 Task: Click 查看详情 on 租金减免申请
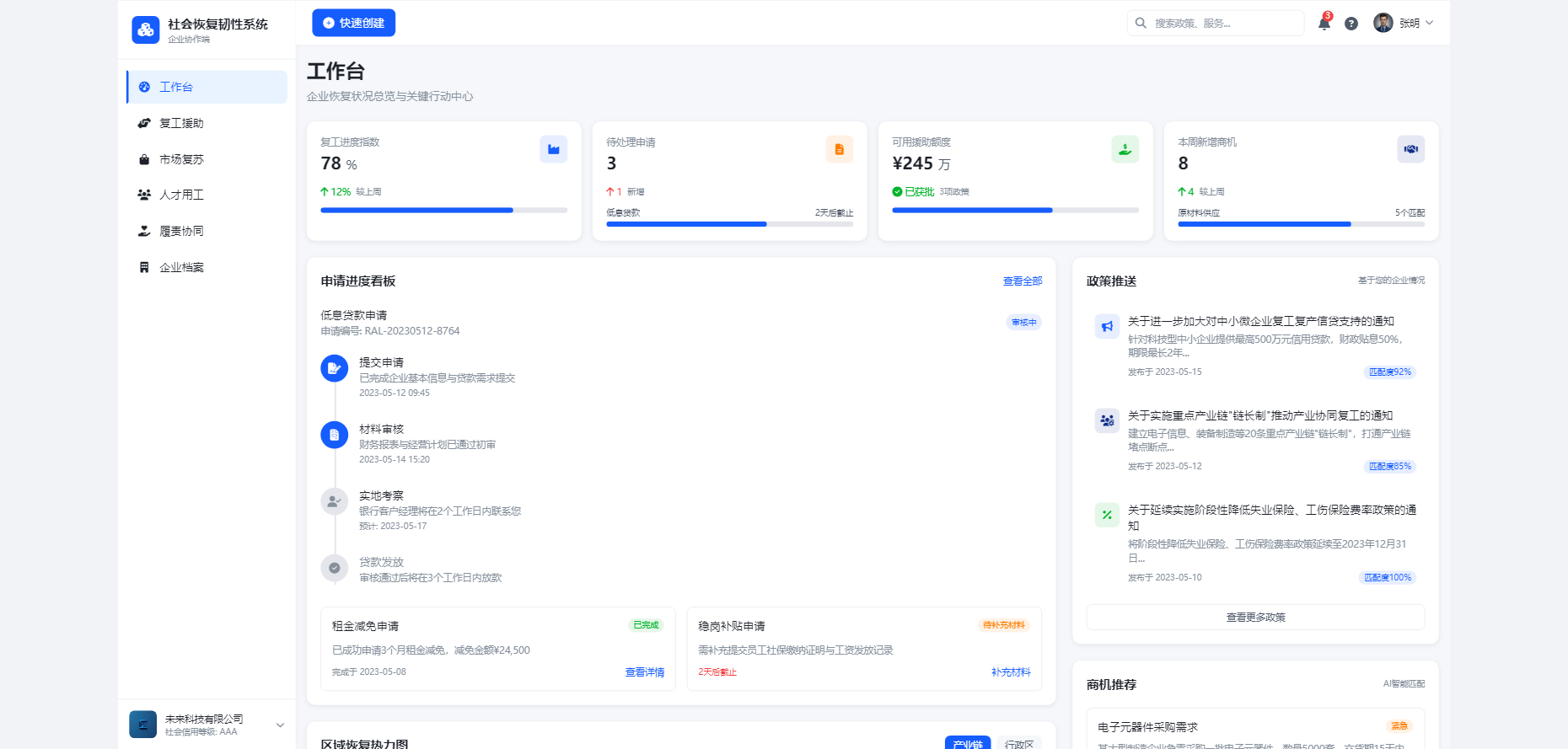click(x=645, y=672)
